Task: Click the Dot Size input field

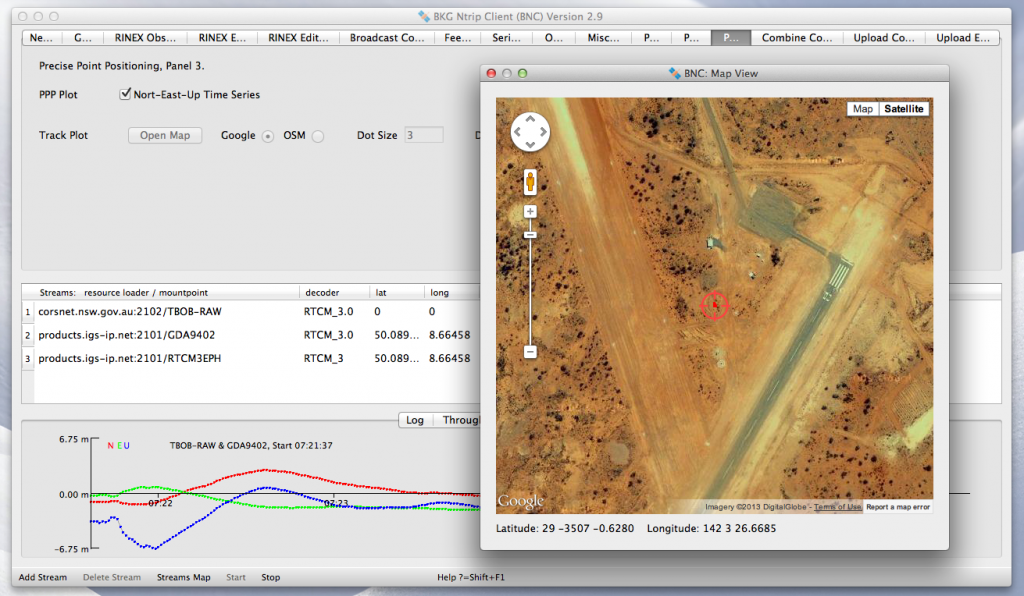Action: tap(424, 136)
